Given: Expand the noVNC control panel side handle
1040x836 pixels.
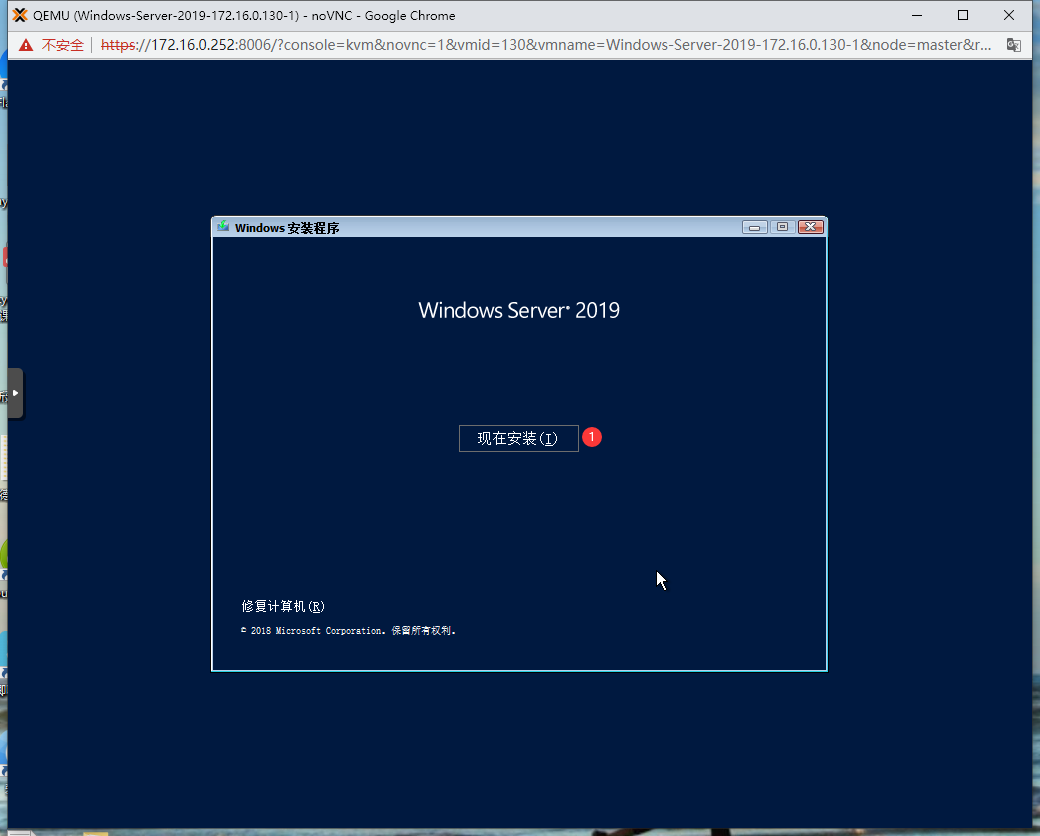Looking at the screenshot, I should (15, 393).
